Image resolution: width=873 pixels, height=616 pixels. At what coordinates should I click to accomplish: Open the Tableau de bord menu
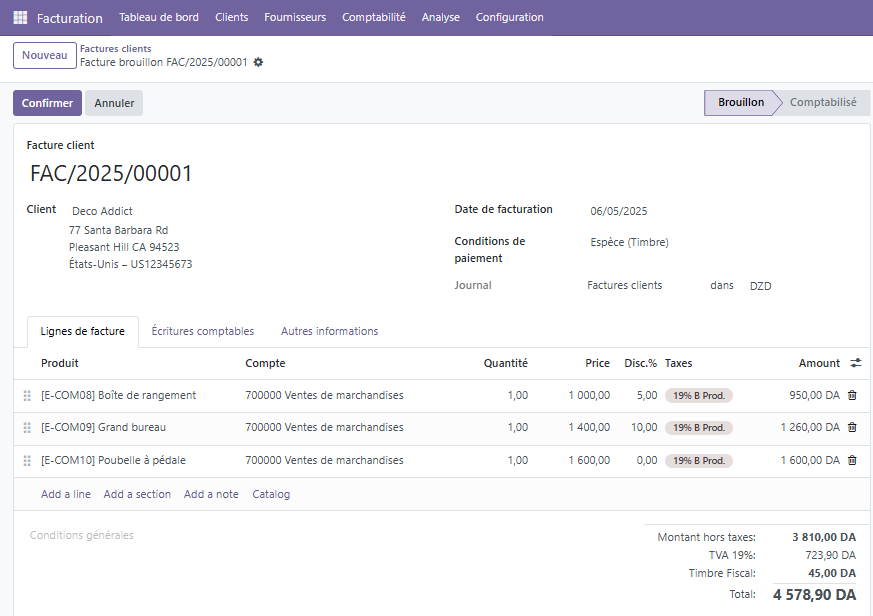pos(159,17)
